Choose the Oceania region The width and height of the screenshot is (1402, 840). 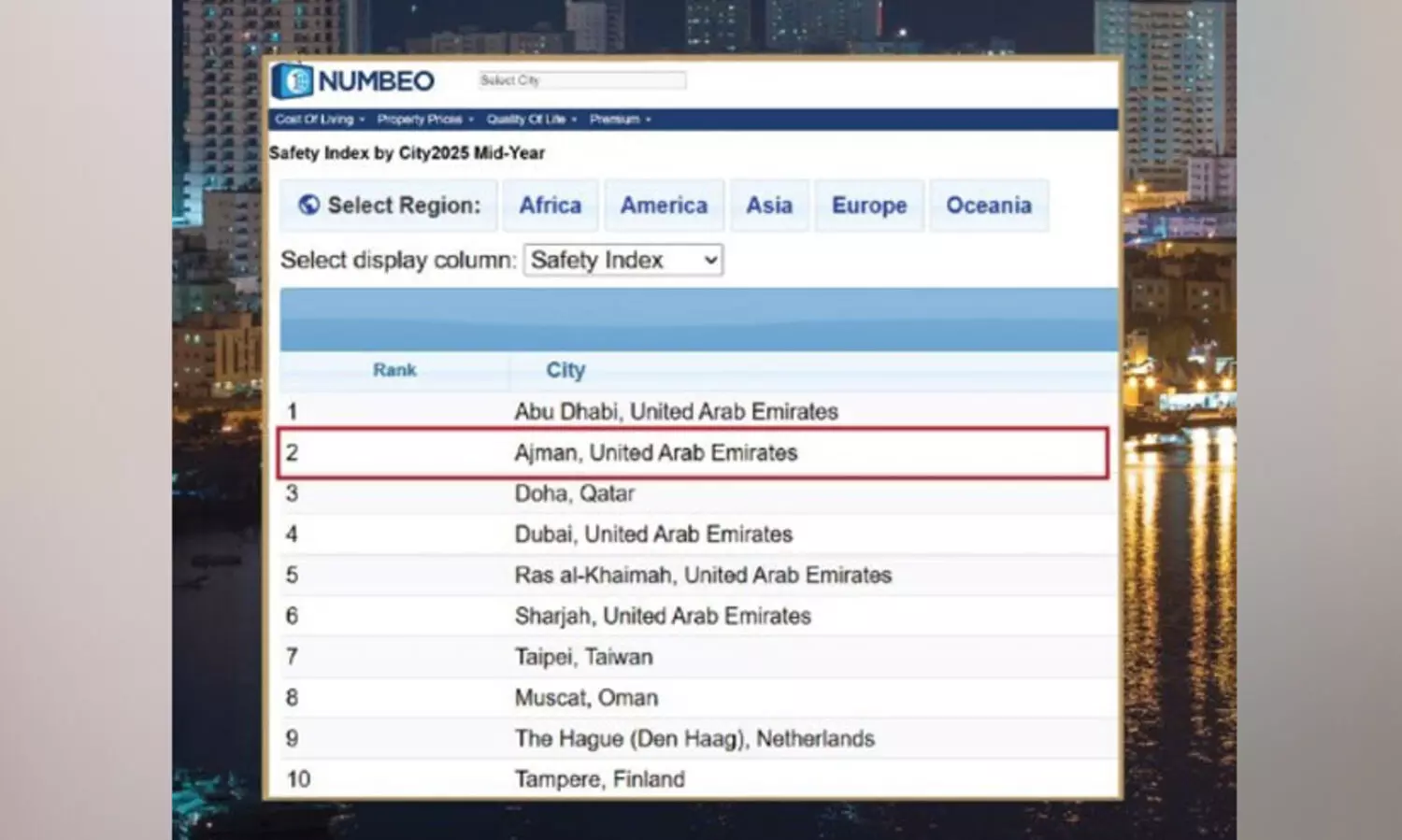988,206
